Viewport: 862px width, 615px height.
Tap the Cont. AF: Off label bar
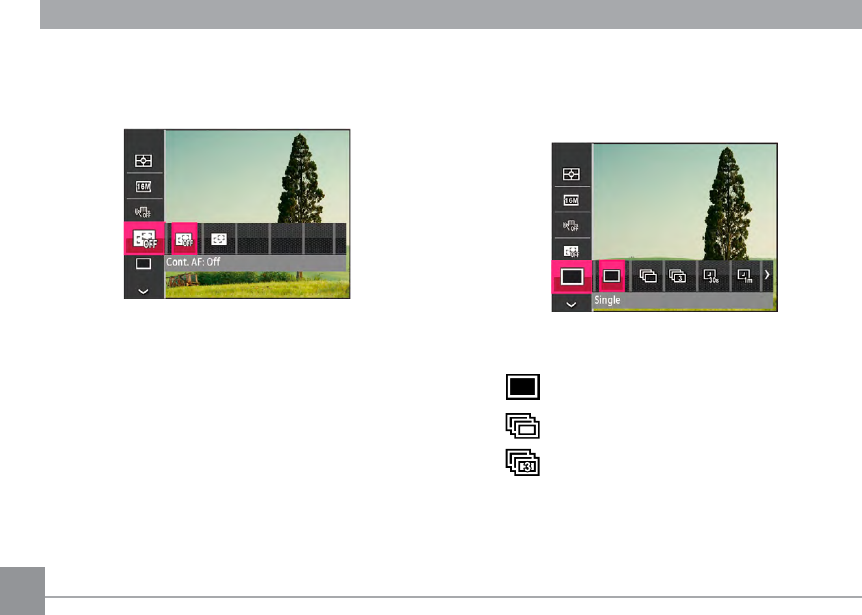click(x=256, y=263)
